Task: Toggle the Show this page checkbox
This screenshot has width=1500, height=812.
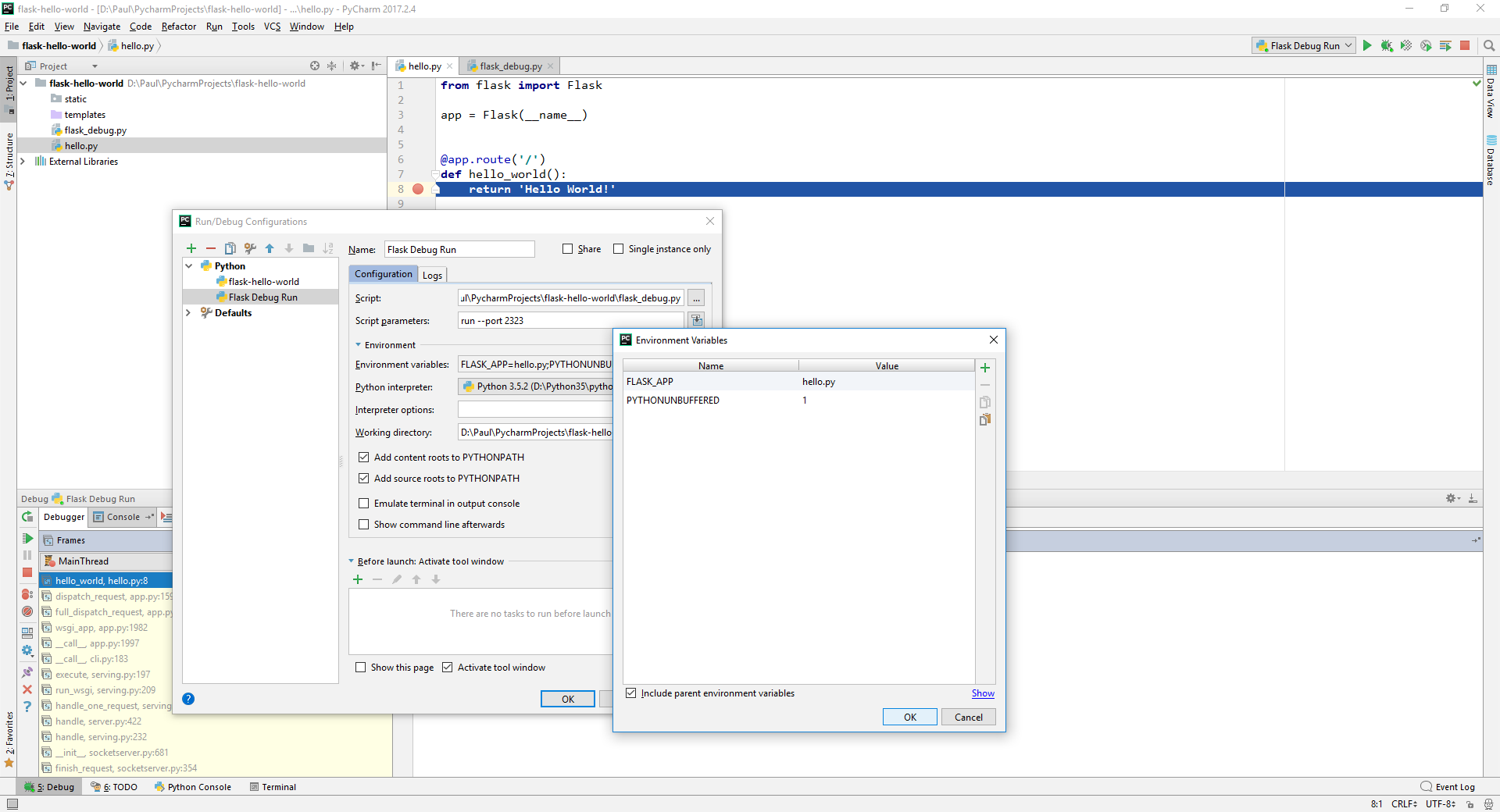Action: (360, 668)
